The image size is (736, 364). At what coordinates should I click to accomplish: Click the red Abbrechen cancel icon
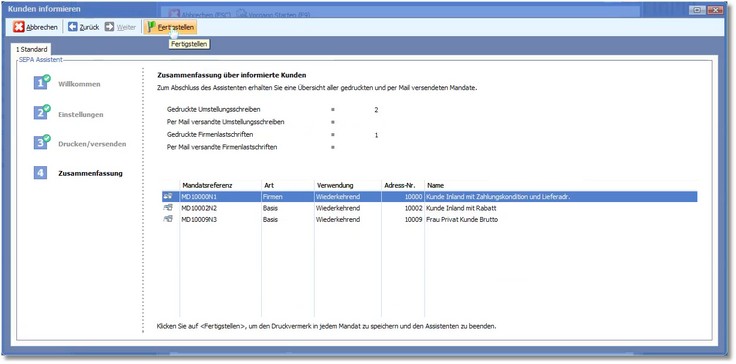[19, 27]
